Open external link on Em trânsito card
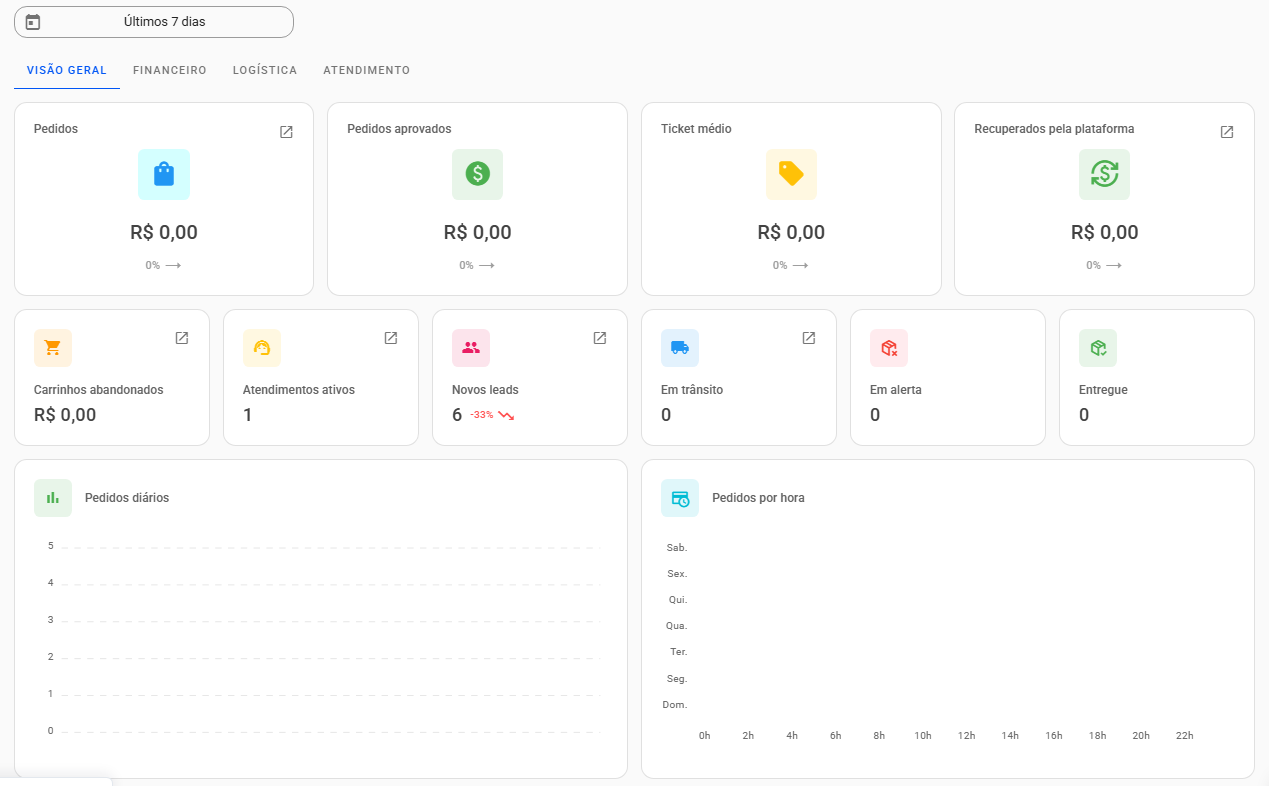 (809, 338)
